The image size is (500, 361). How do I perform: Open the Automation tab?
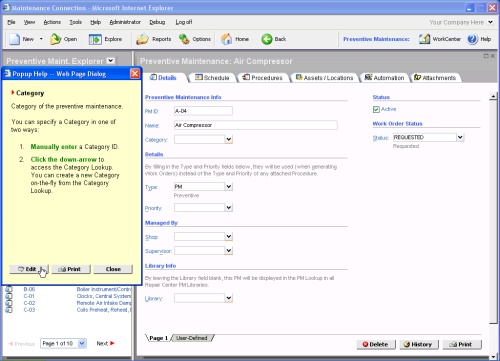pos(384,78)
